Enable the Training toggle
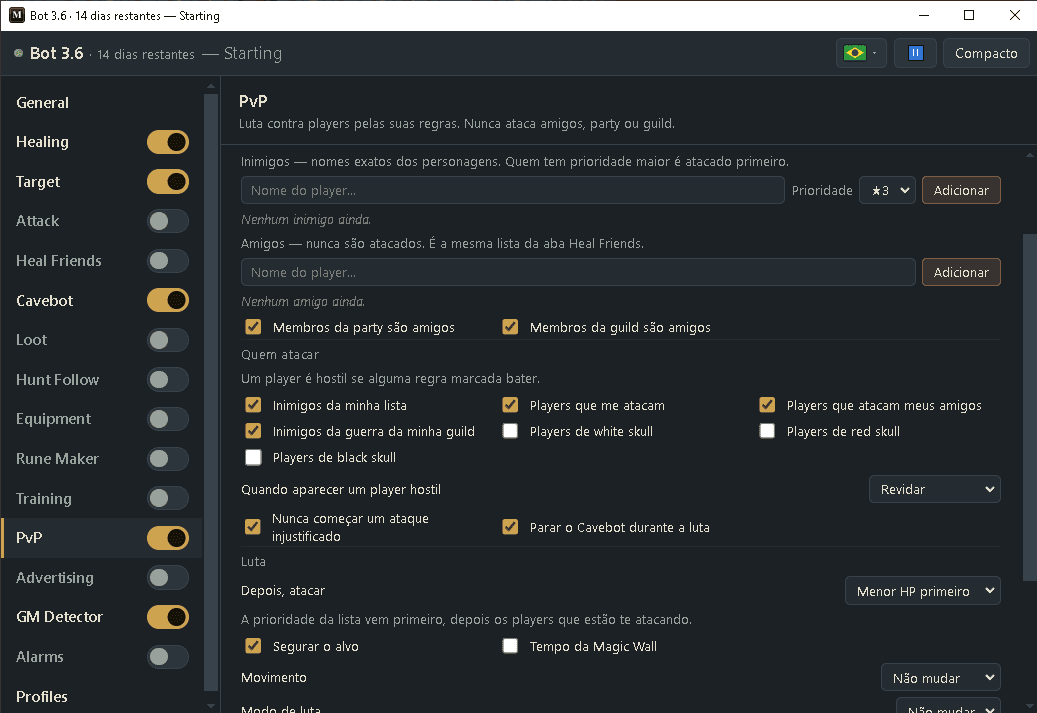 point(168,498)
